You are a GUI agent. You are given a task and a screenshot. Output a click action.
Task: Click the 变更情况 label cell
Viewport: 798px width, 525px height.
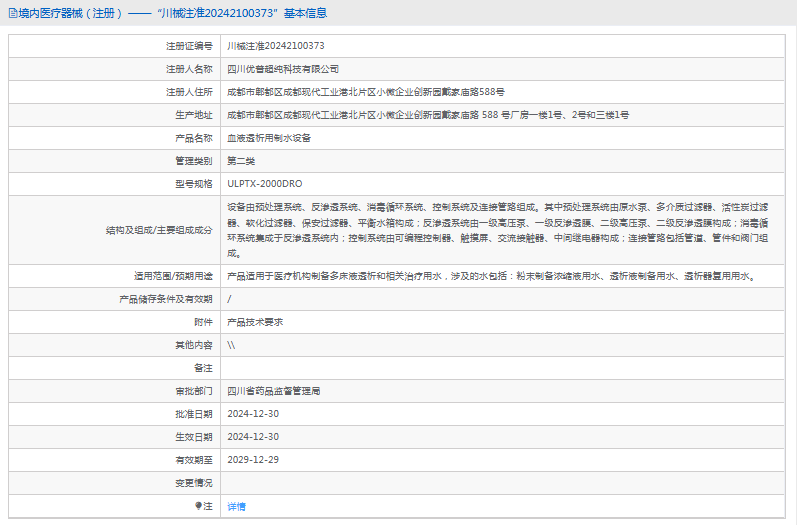(x=115, y=483)
